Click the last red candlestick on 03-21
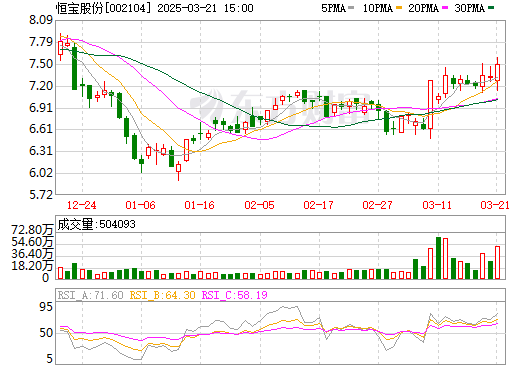Image resolution: width=520 pixels, height=365 pixels. pos(497,72)
